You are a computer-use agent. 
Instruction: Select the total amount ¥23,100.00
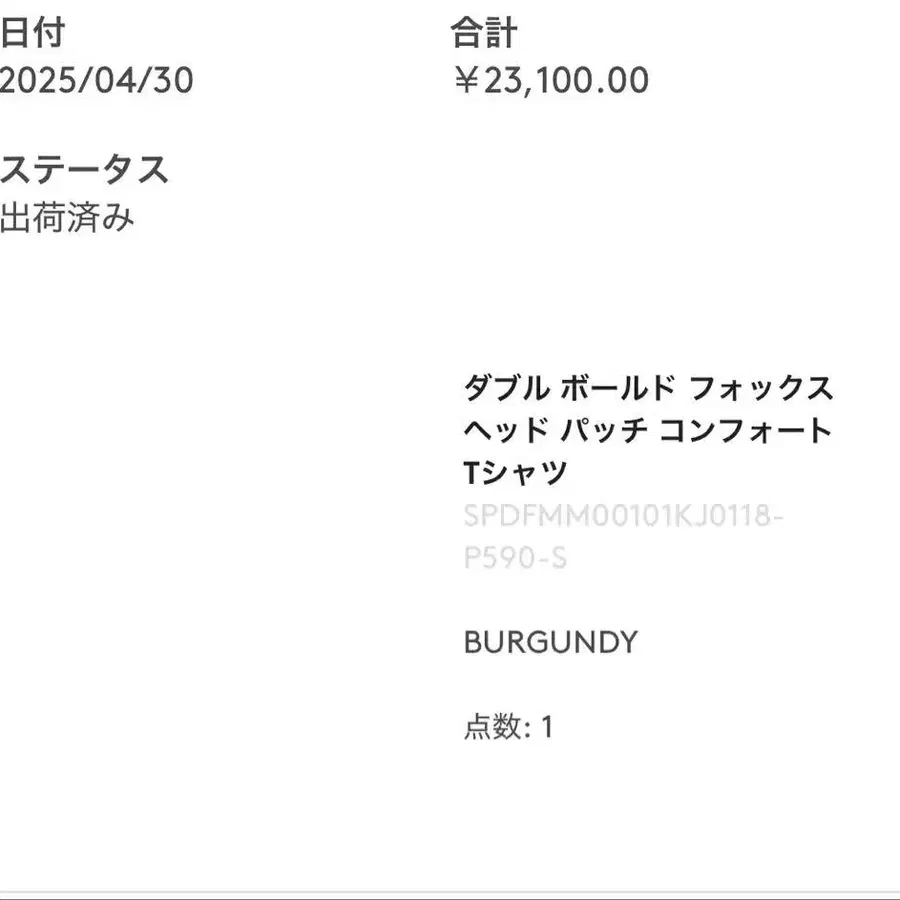pyautogui.click(x=552, y=80)
